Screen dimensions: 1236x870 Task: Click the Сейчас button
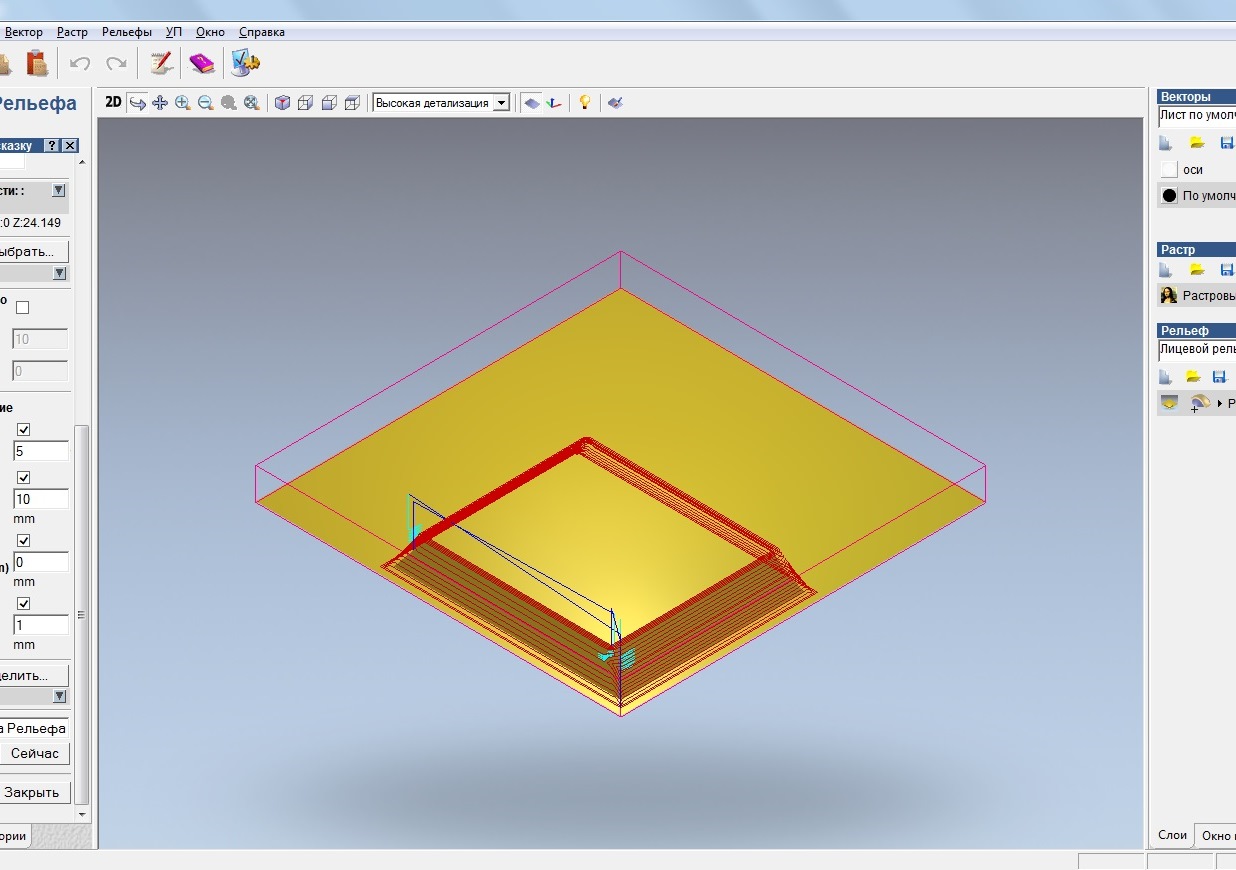(x=35, y=753)
